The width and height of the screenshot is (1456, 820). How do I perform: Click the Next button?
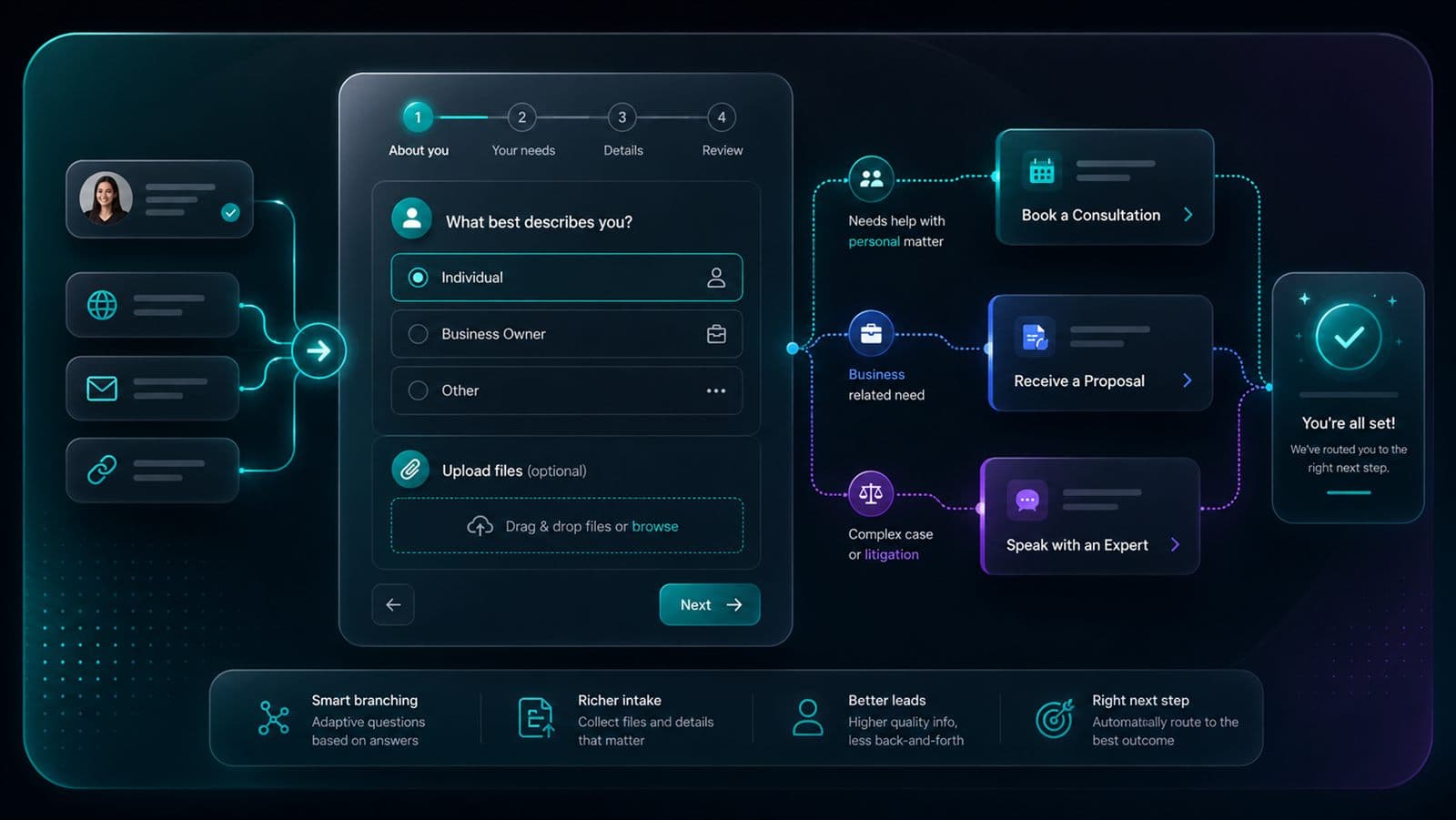710,604
